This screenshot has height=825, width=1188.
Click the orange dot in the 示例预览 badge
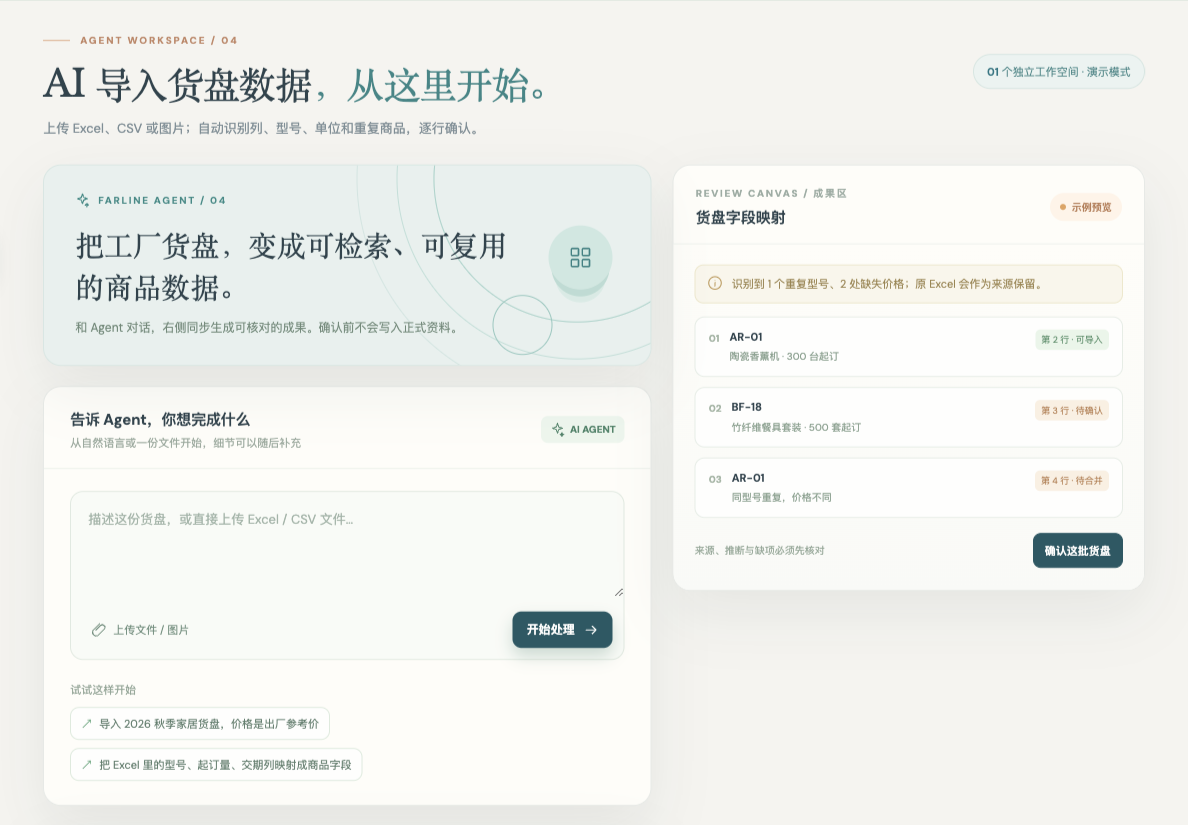pos(1063,207)
